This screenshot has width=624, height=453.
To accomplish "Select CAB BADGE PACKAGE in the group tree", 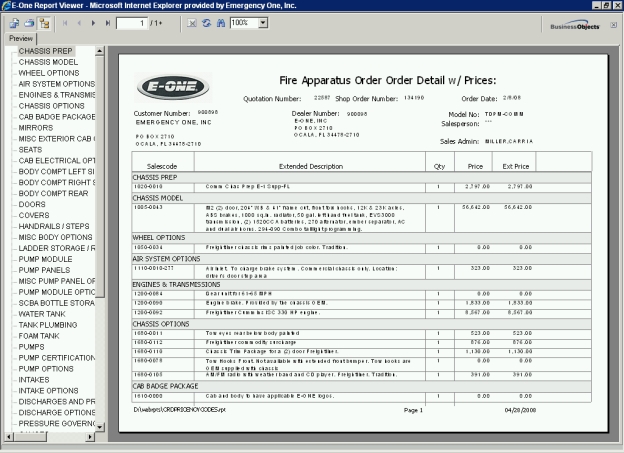I will coord(57,117).
